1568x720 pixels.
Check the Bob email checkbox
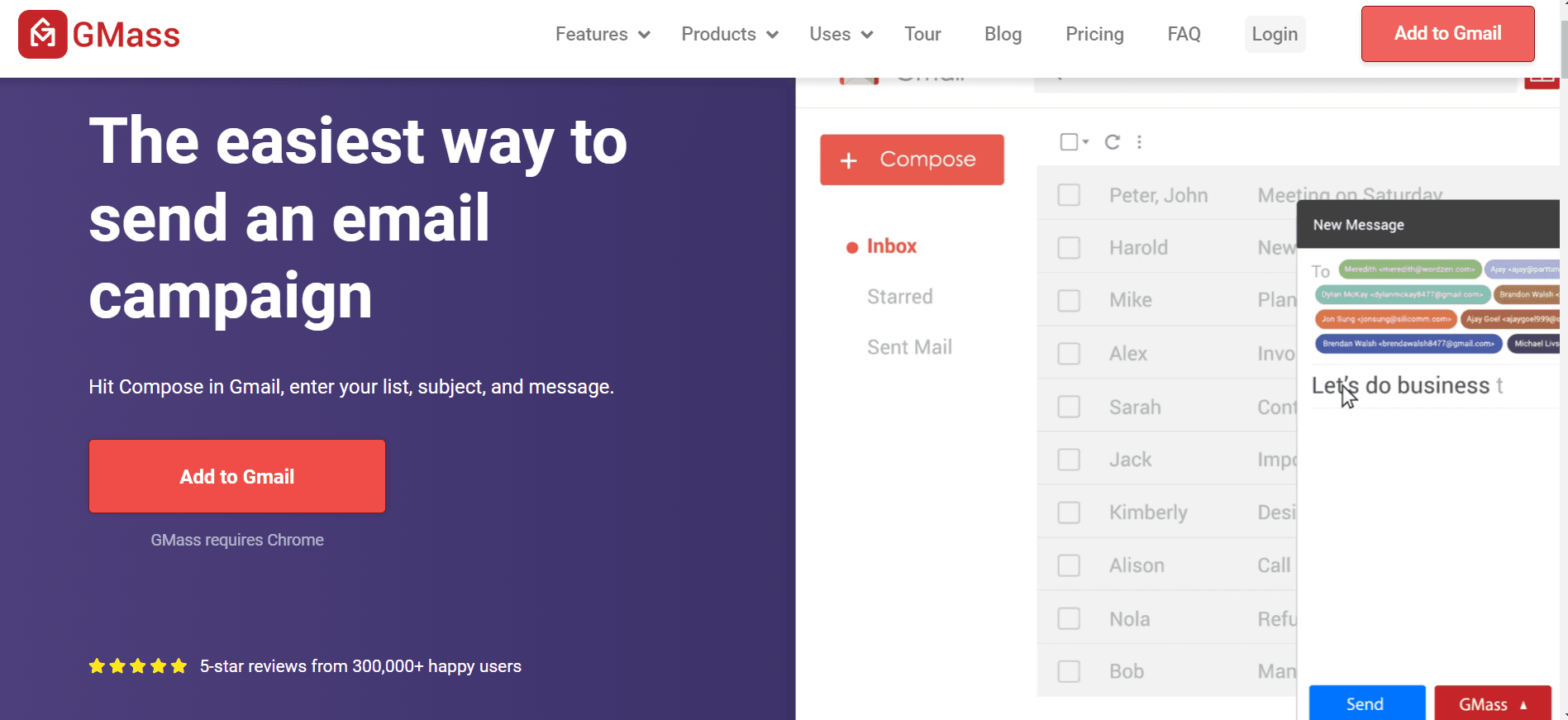coord(1069,671)
